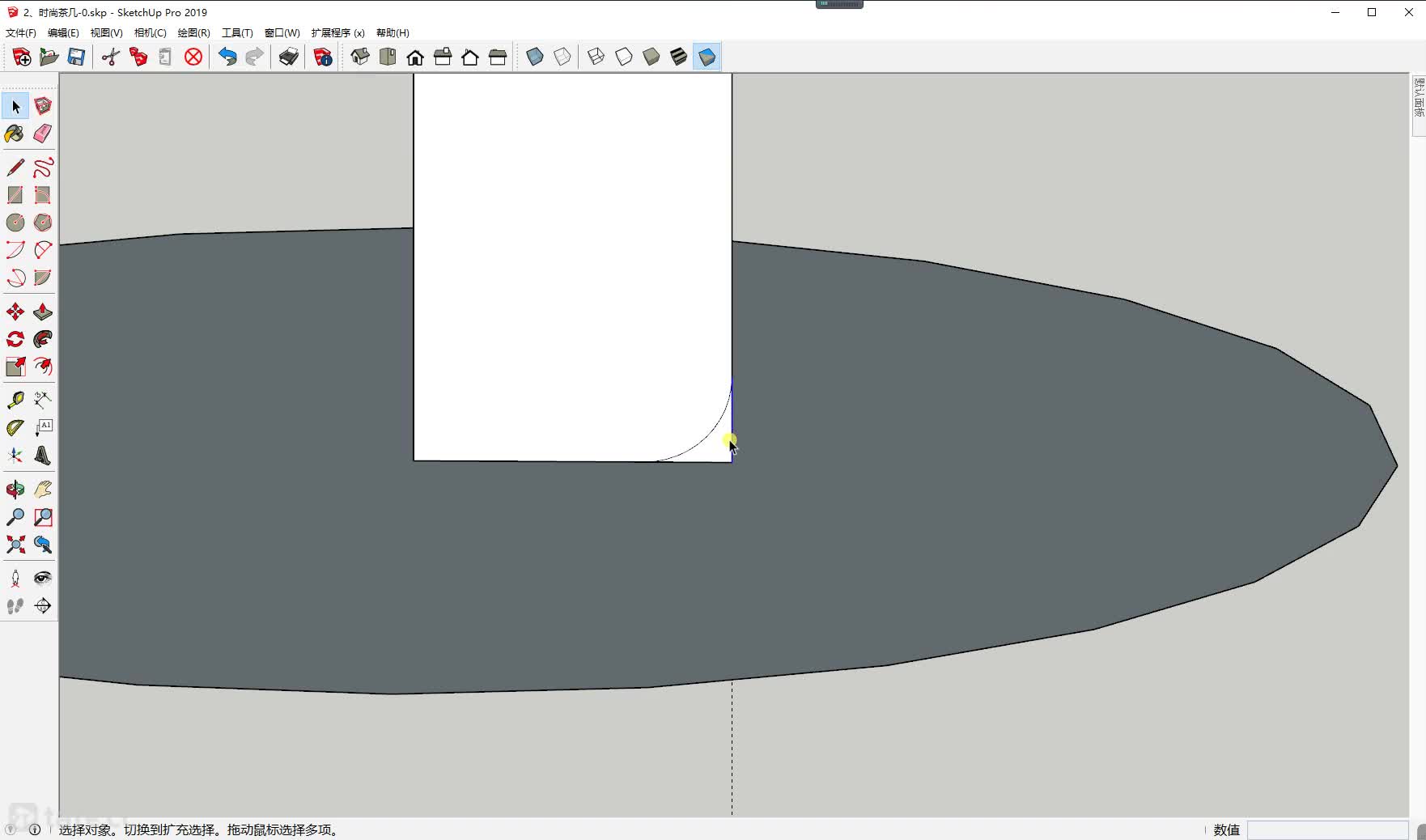Switch to Front view house icon

click(415, 57)
